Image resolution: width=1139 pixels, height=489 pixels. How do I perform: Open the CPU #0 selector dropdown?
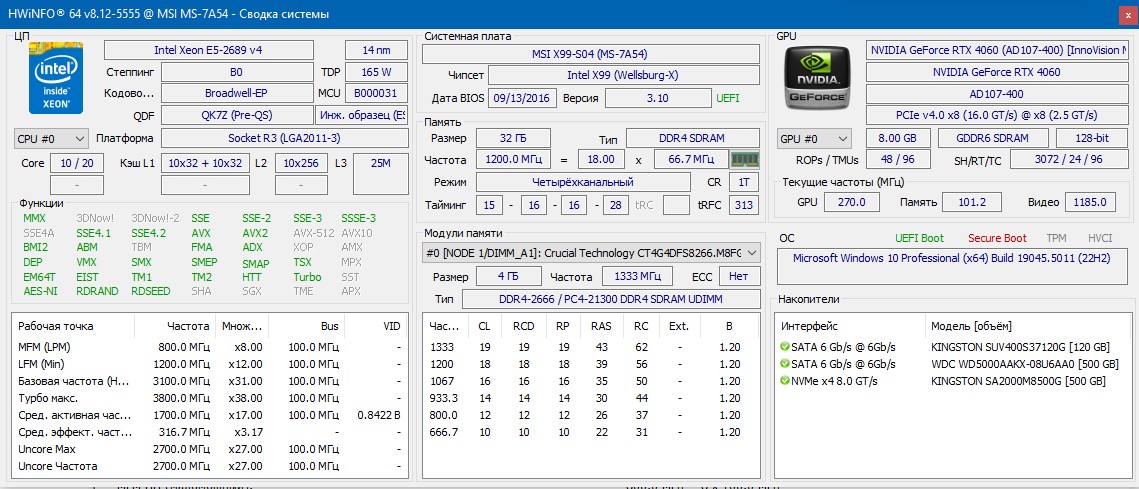click(52, 138)
